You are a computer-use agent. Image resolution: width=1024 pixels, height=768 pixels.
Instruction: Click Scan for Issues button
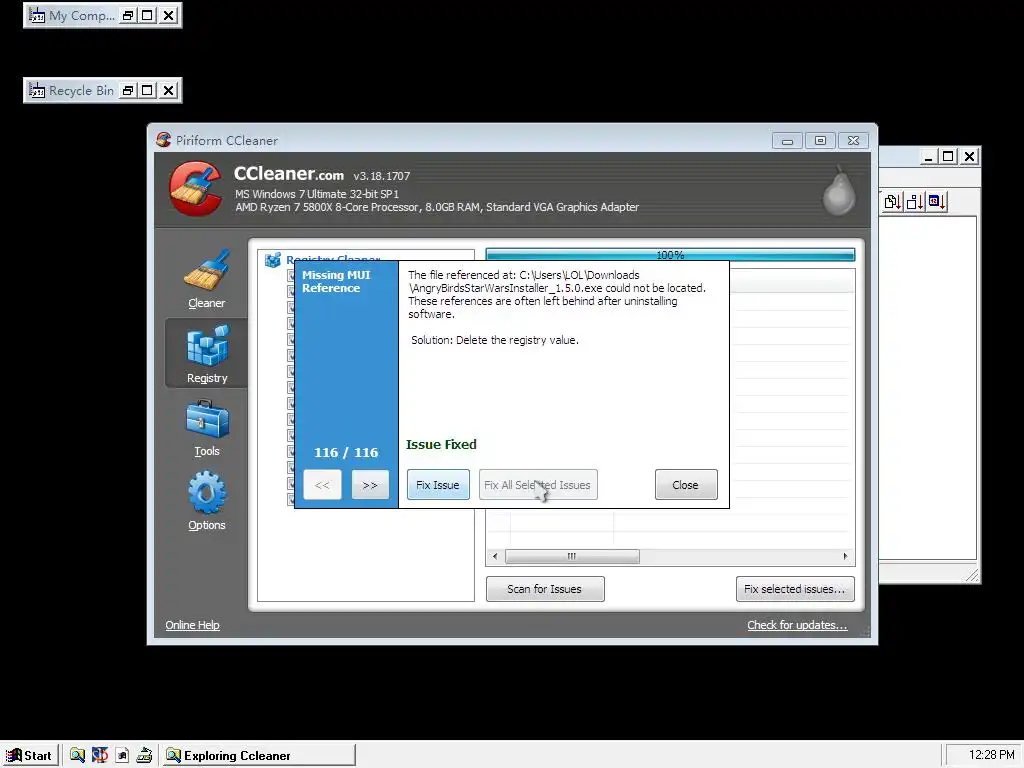(x=545, y=589)
